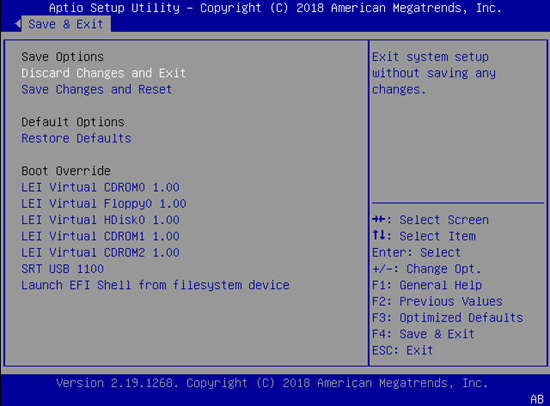
Task: Select Save Changes and Reset
Action: pyautogui.click(x=96, y=89)
